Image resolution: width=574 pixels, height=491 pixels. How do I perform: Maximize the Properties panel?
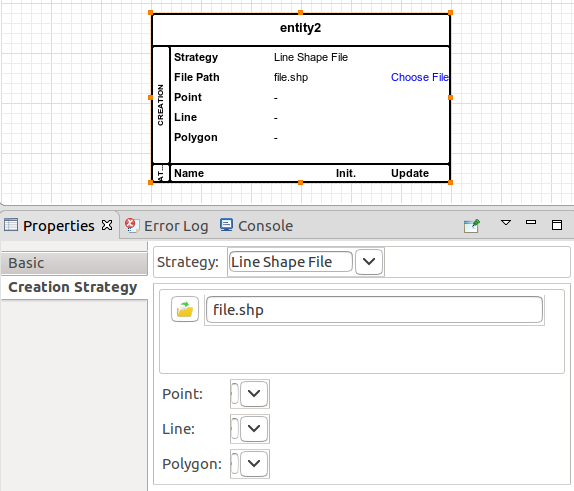pos(557,225)
